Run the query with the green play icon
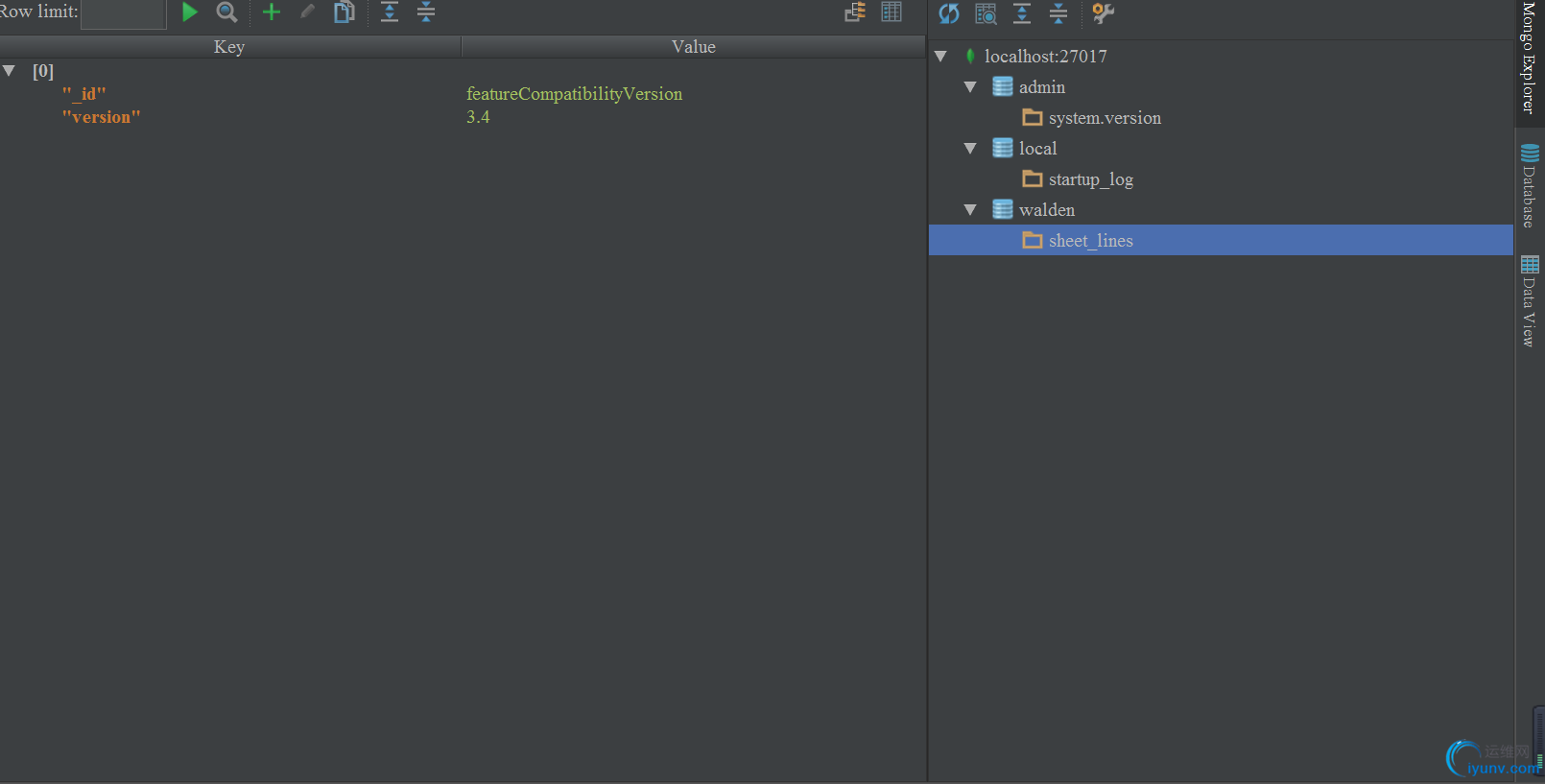 click(189, 12)
